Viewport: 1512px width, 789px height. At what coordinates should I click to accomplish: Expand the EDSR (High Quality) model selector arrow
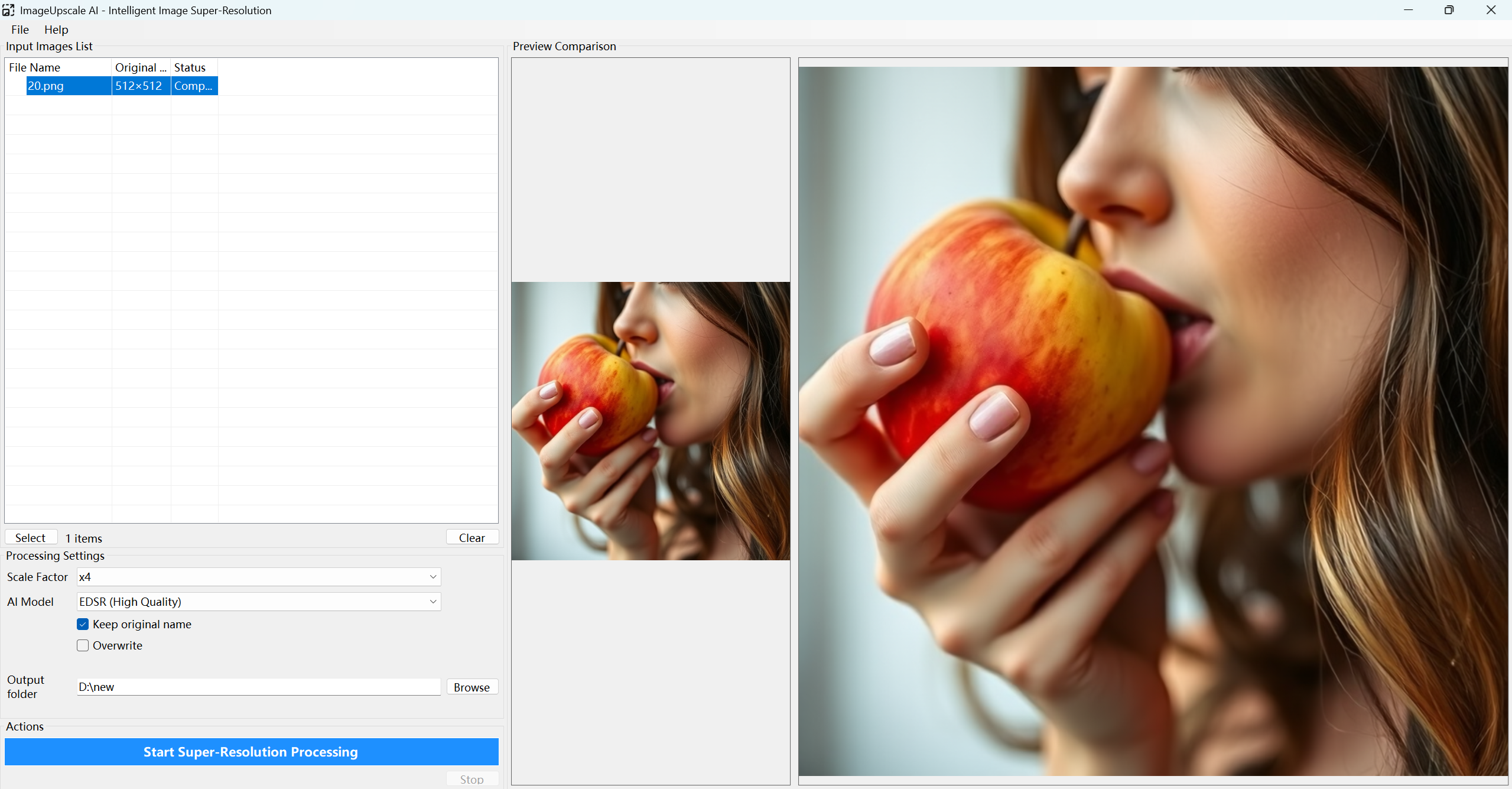pyautogui.click(x=432, y=602)
